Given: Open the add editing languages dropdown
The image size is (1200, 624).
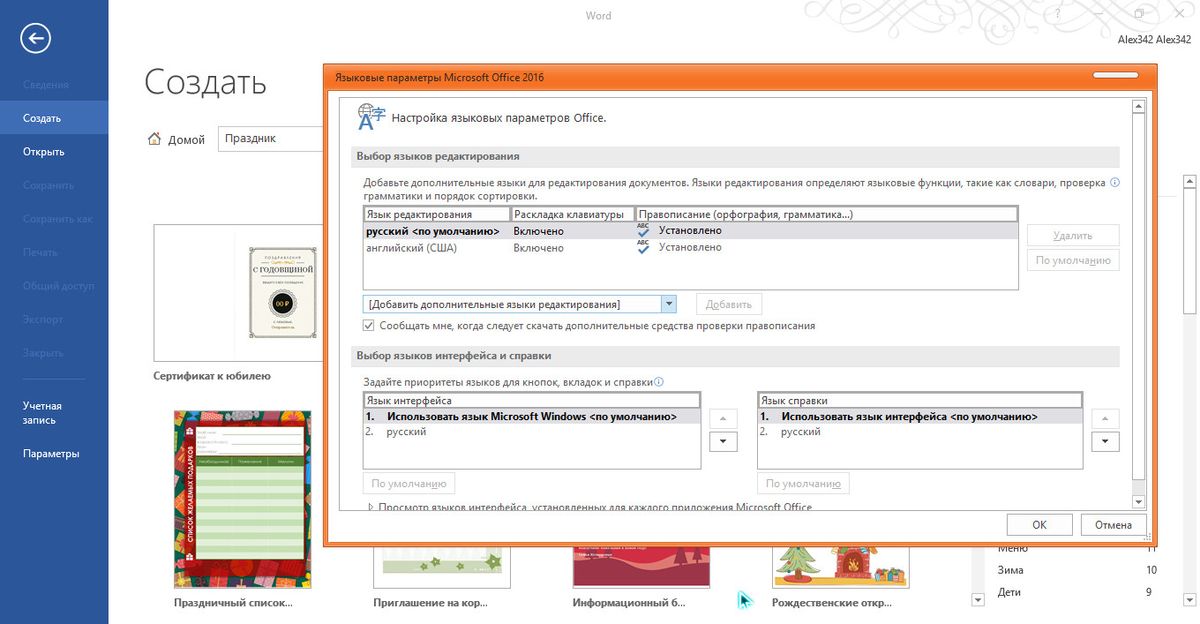Looking at the screenshot, I should point(669,304).
